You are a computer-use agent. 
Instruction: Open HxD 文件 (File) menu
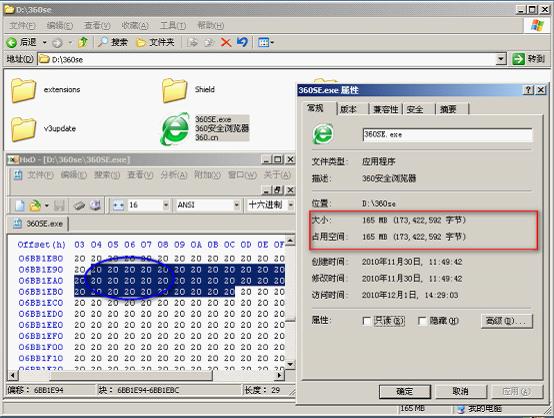[40, 175]
